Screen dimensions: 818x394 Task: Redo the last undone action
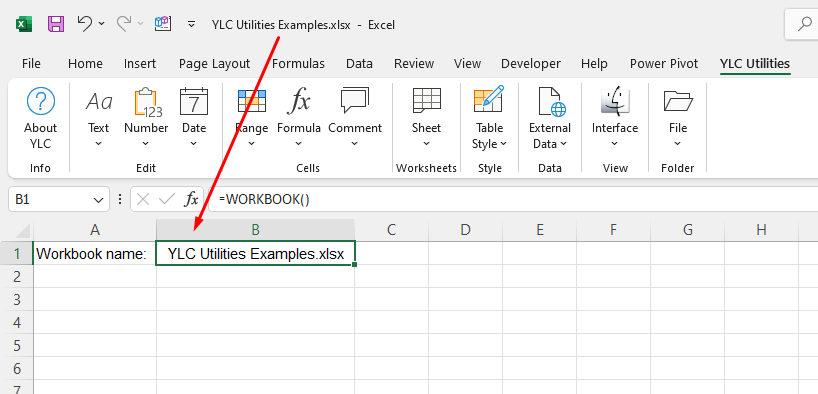pos(124,23)
